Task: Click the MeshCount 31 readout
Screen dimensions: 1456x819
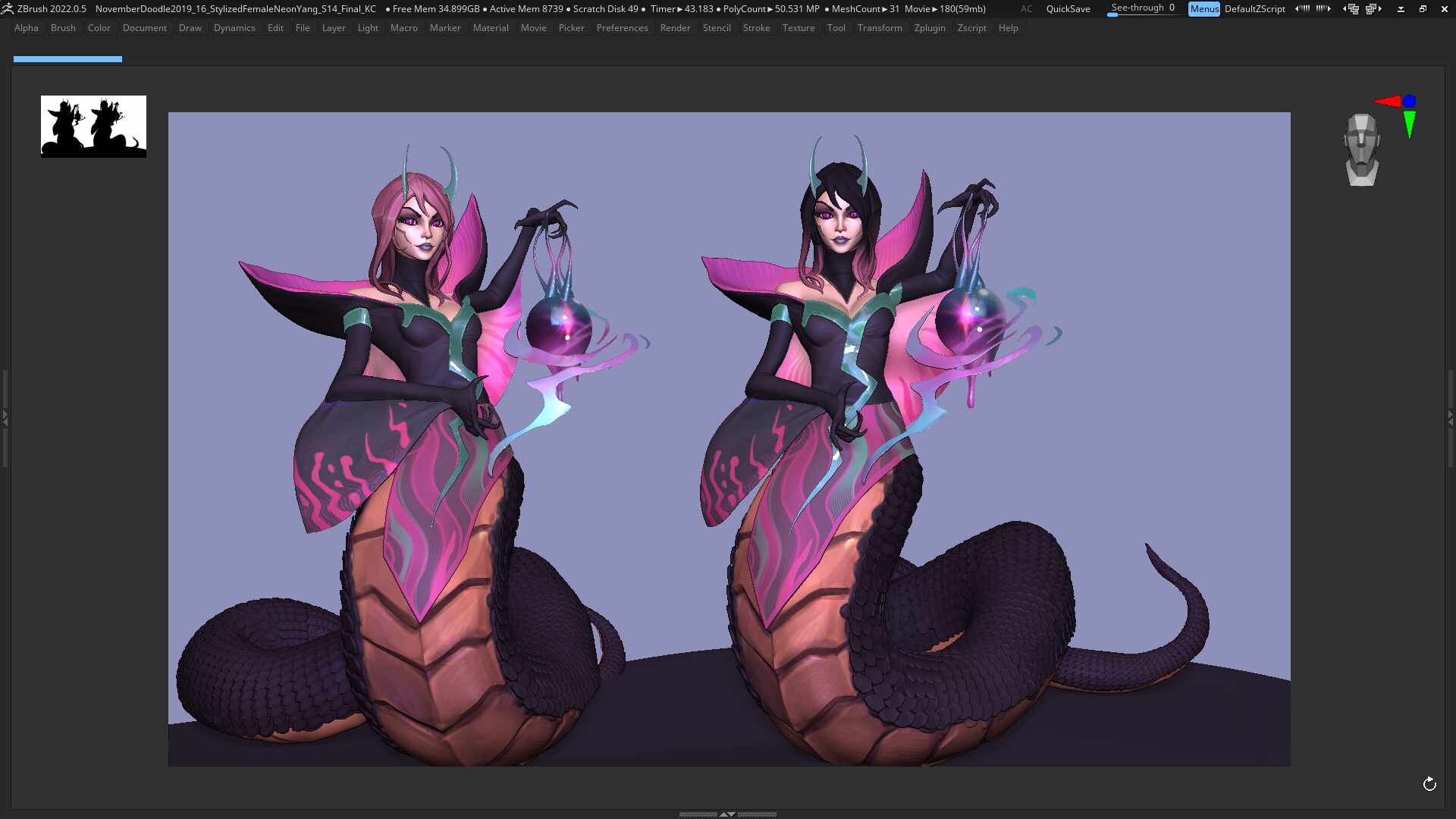Action: point(865,9)
